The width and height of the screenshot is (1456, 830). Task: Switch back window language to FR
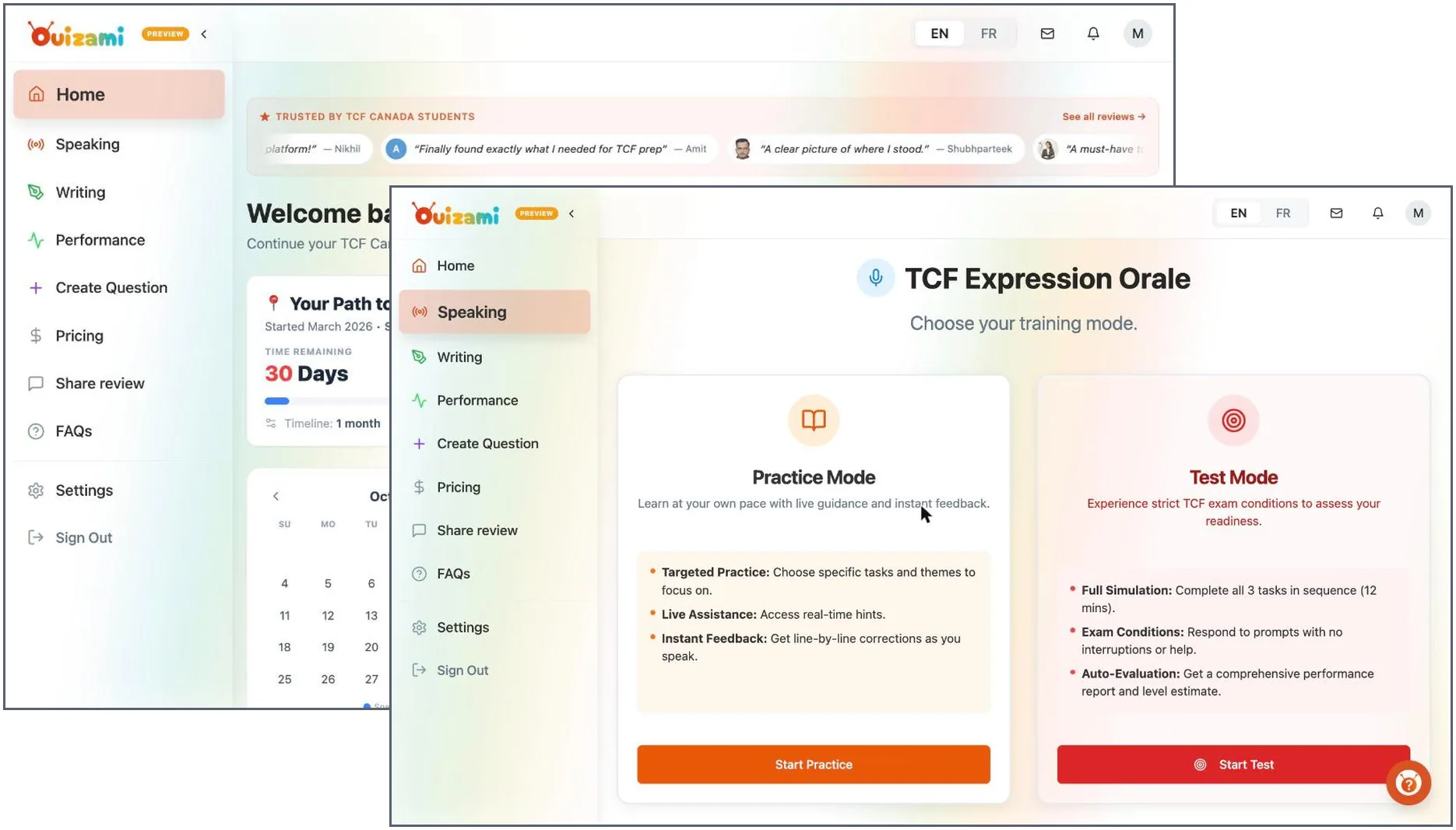point(989,33)
